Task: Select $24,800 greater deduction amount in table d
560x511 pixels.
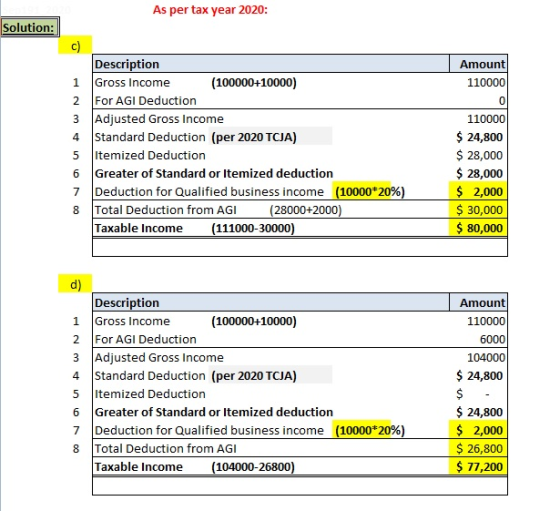Action: pos(479,412)
